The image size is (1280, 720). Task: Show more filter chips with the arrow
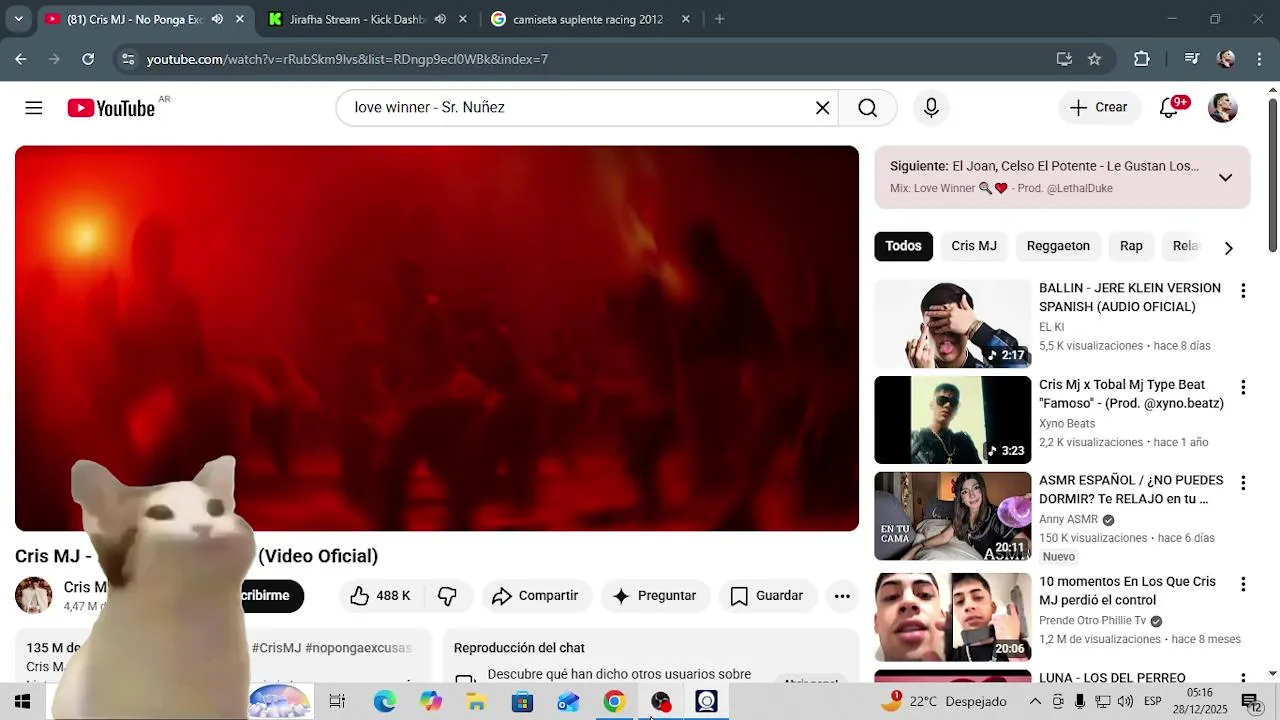point(1228,247)
